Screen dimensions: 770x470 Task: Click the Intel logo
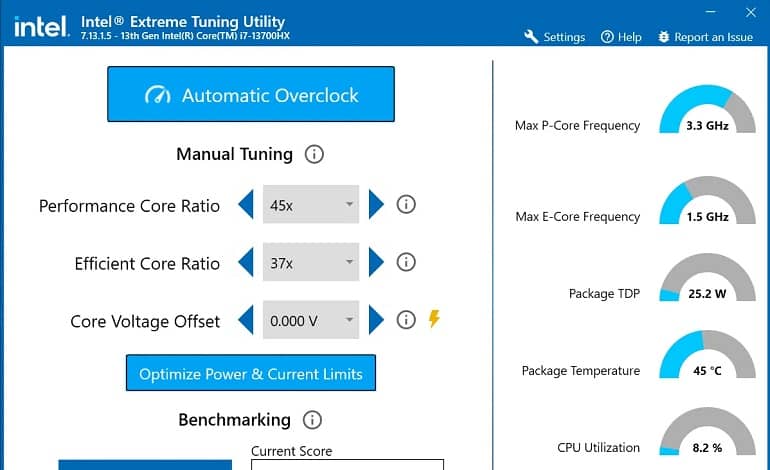point(41,27)
